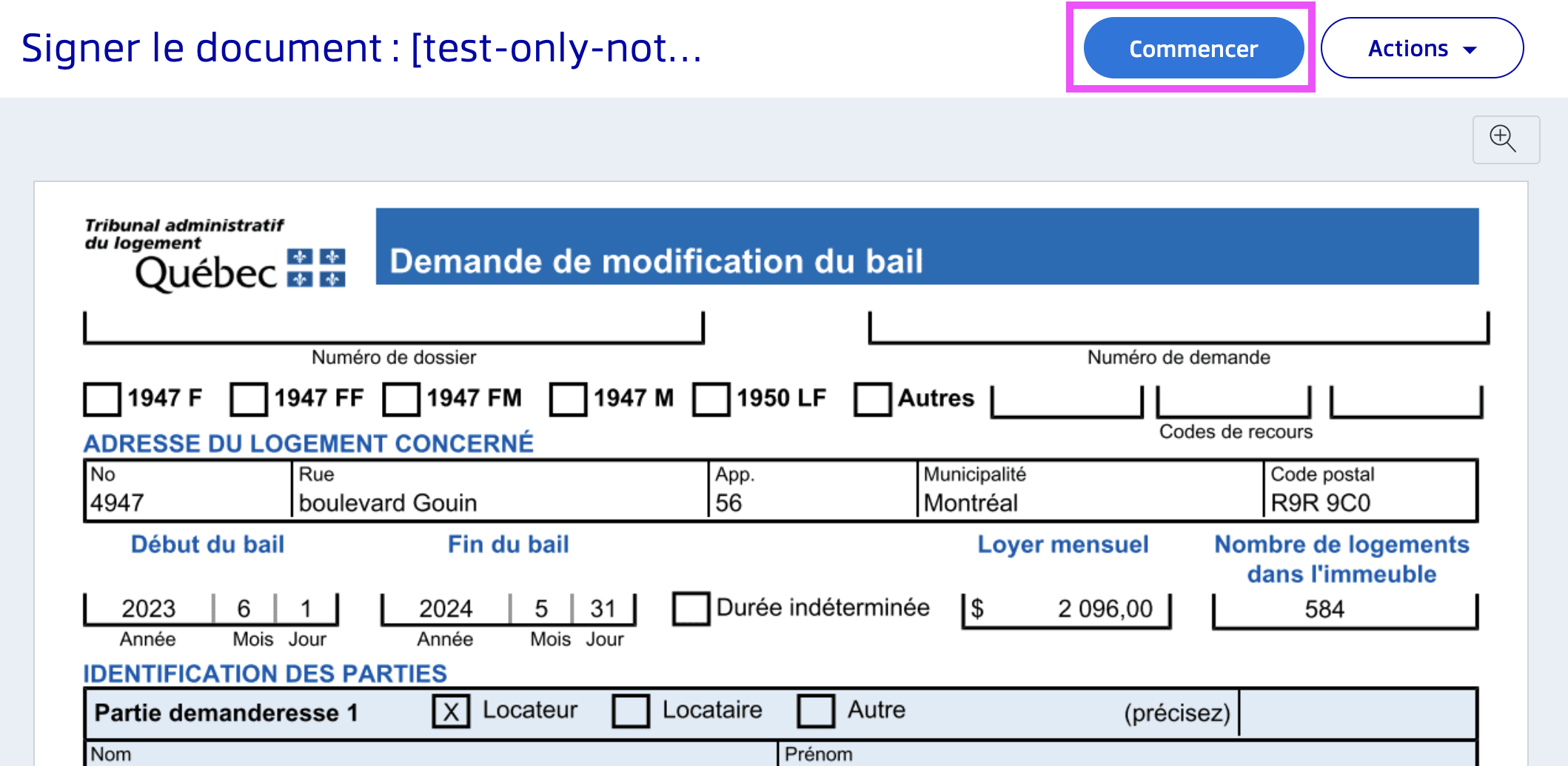Enable the 1950 LF checkbox
1568x766 pixels.
711,400
